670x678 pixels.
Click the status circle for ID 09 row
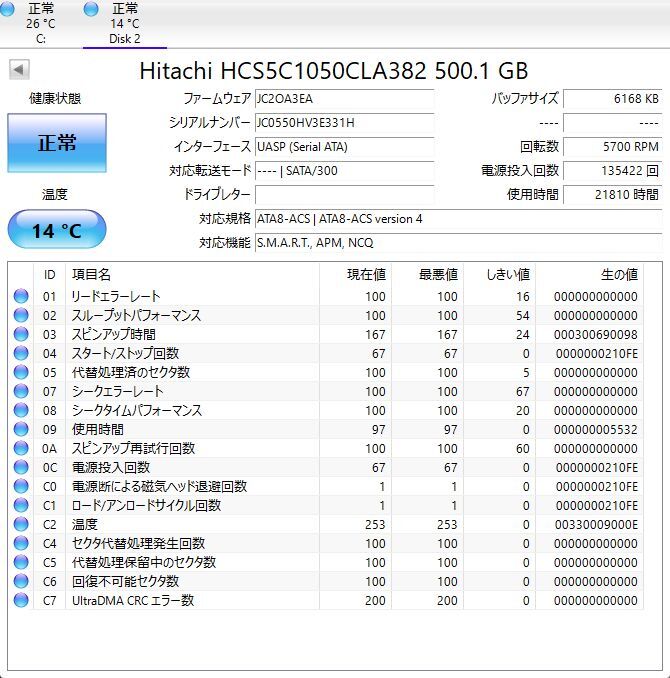(x=21, y=429)
